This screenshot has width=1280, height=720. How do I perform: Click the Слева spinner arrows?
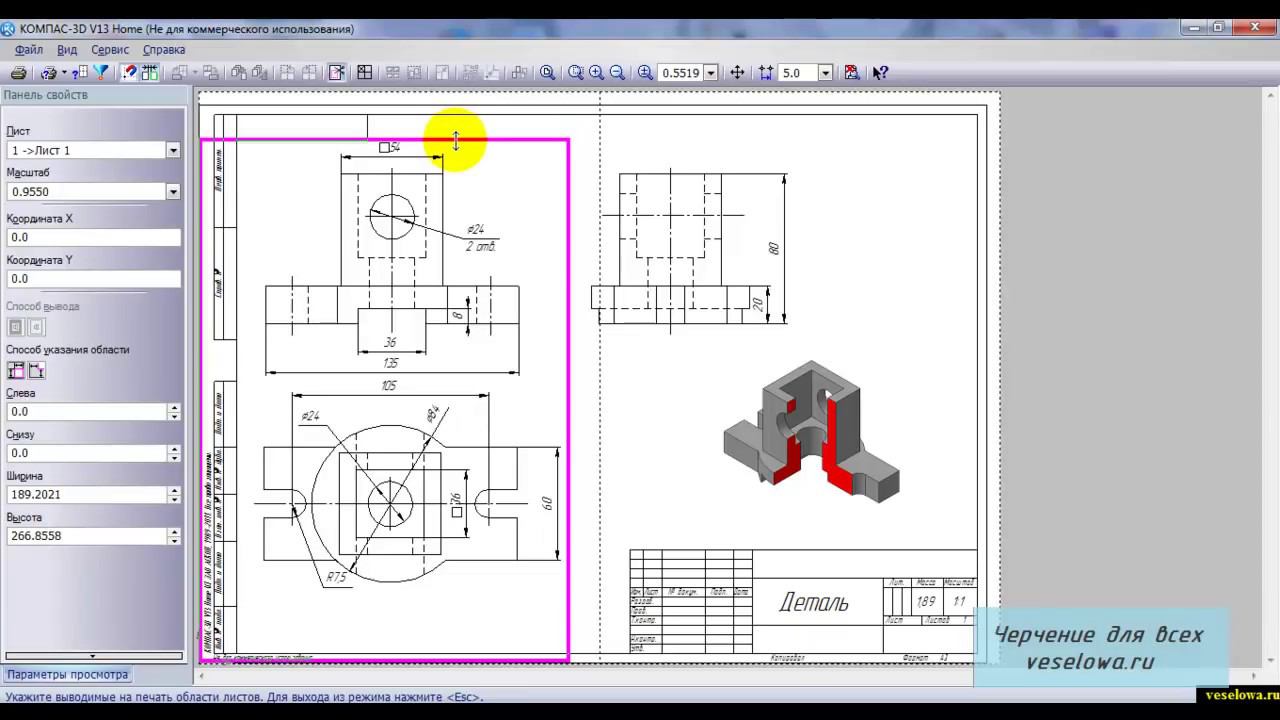point(174,412)
